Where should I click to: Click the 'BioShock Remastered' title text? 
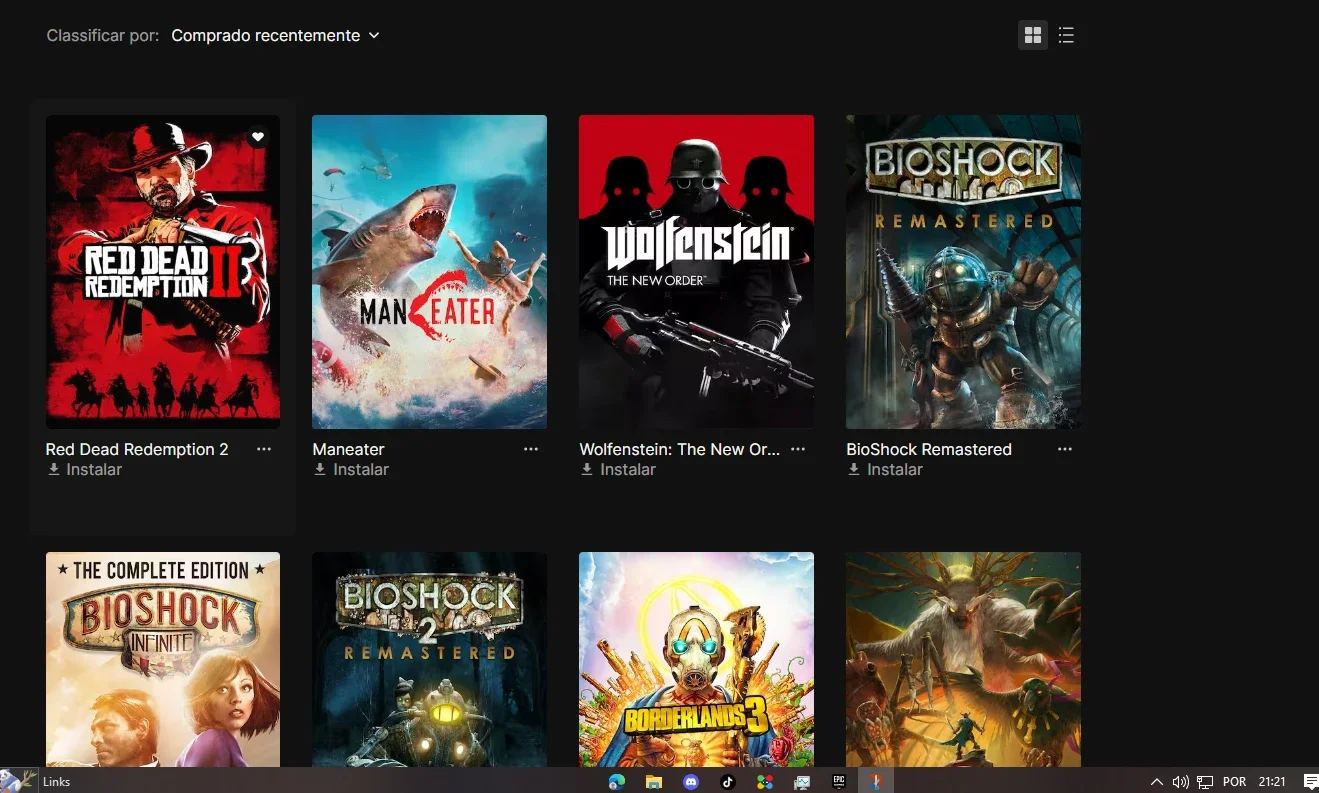coord(929,449)
